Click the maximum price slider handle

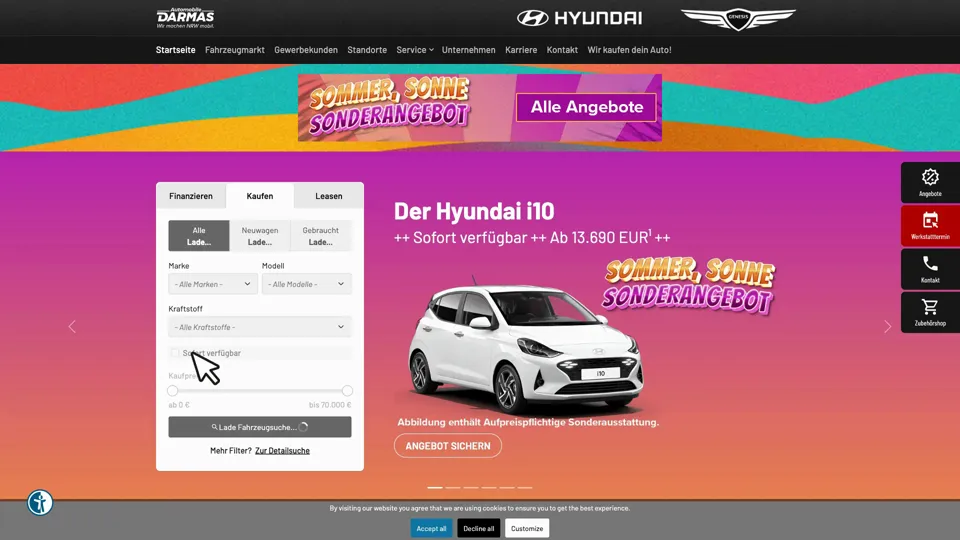(x=347, y=391)
